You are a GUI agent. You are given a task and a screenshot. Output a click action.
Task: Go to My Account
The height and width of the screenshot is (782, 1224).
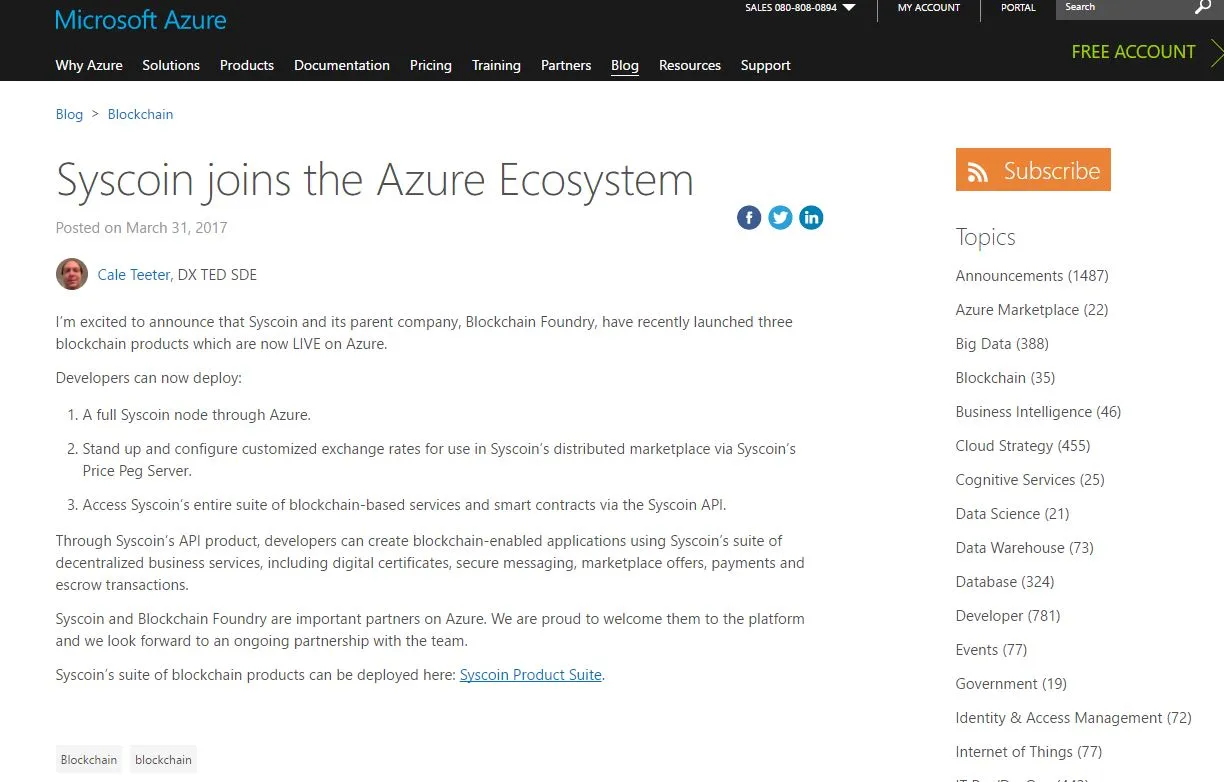[929, 8]
